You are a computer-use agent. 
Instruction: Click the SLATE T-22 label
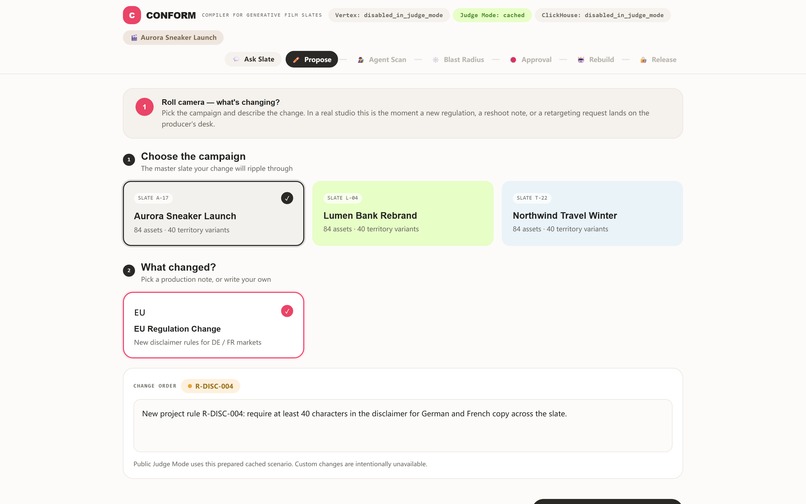tap(532, 198)
